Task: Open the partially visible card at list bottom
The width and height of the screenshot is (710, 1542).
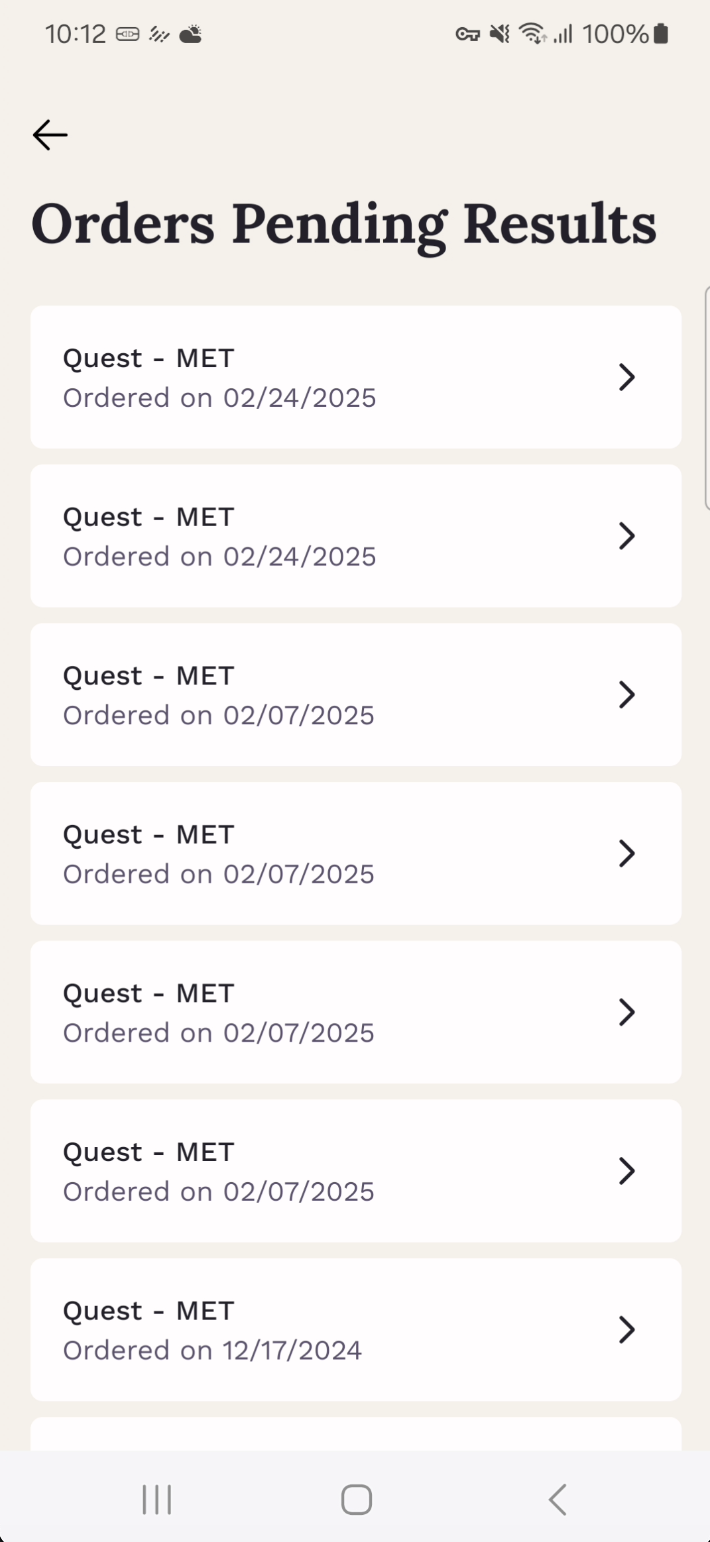Action: click(x=356, y=1434)
